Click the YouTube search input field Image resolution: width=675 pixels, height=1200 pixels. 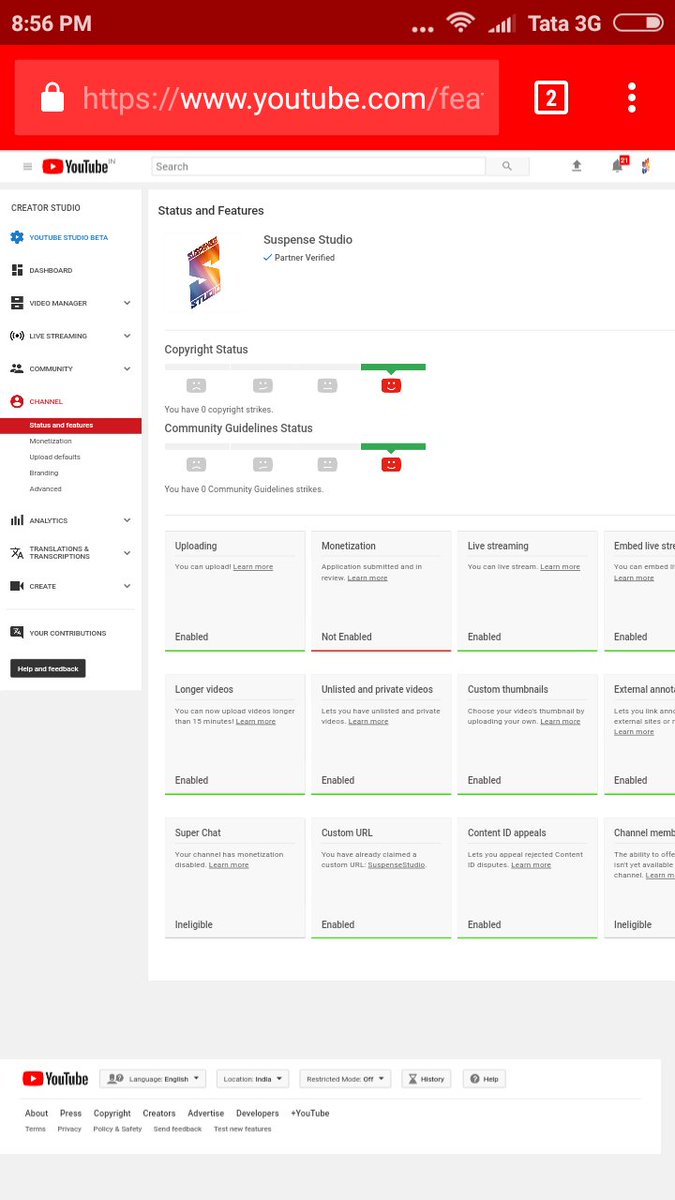point(319,167)
